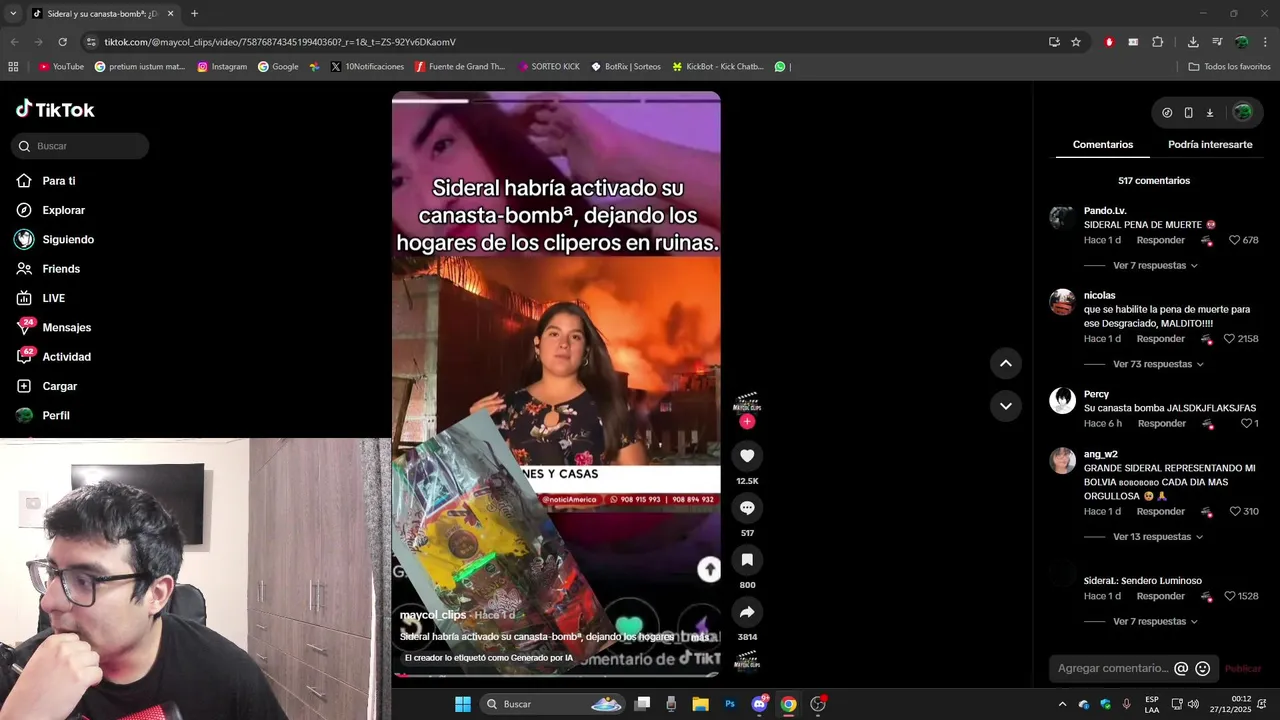Viewport: 1280px width, 720px height.
Task: Open the Windows Start menu
Action: pyautogui.click(x=463, y=704)
